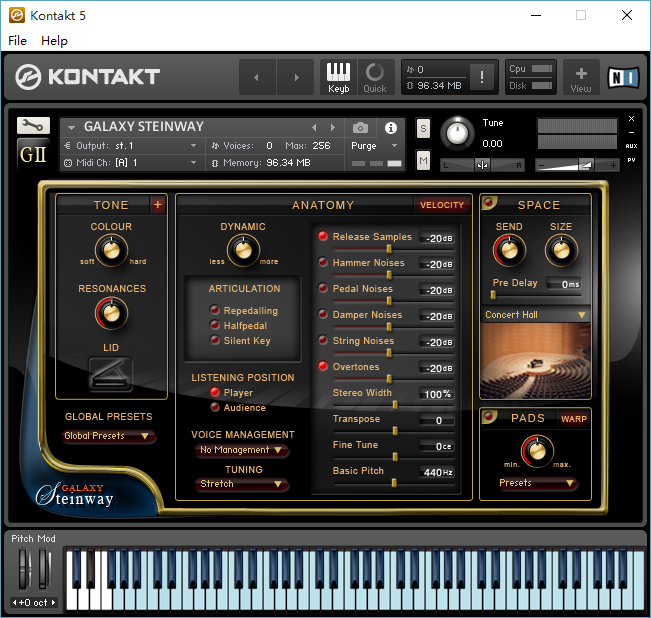Screen dimensions: 651x618
Task: Open the Help menu
Action: point(54,41)
